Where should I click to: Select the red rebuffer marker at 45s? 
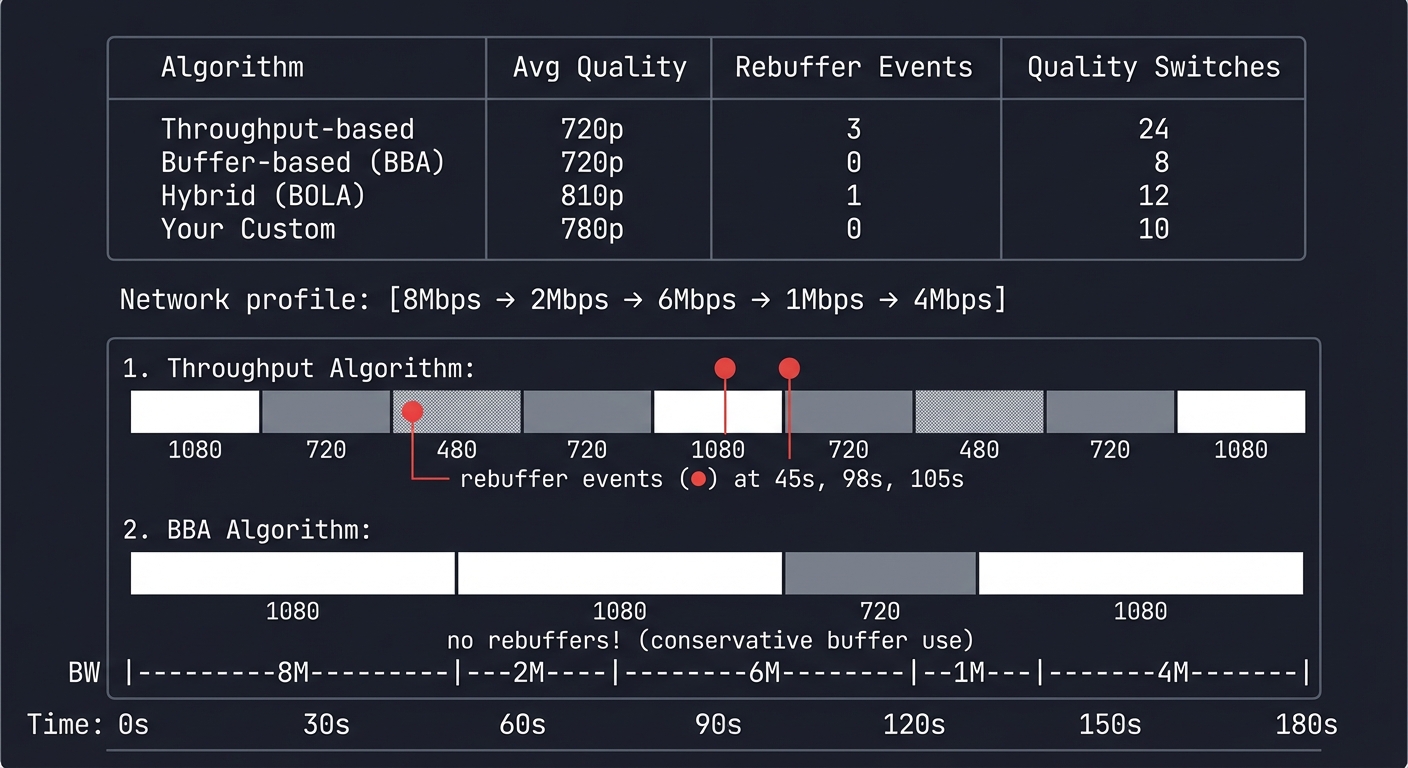click(x=412, y=410)
